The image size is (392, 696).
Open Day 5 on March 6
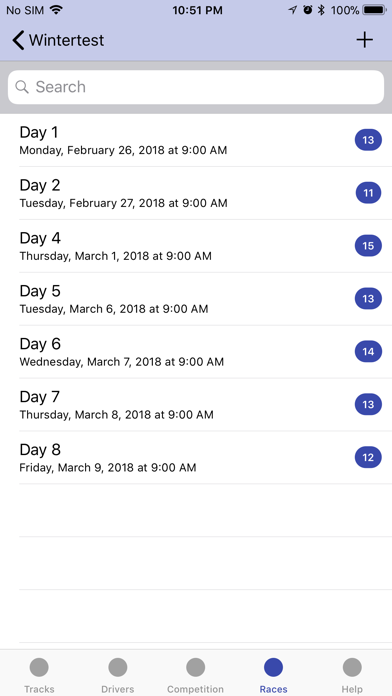[x=196, y=299]
